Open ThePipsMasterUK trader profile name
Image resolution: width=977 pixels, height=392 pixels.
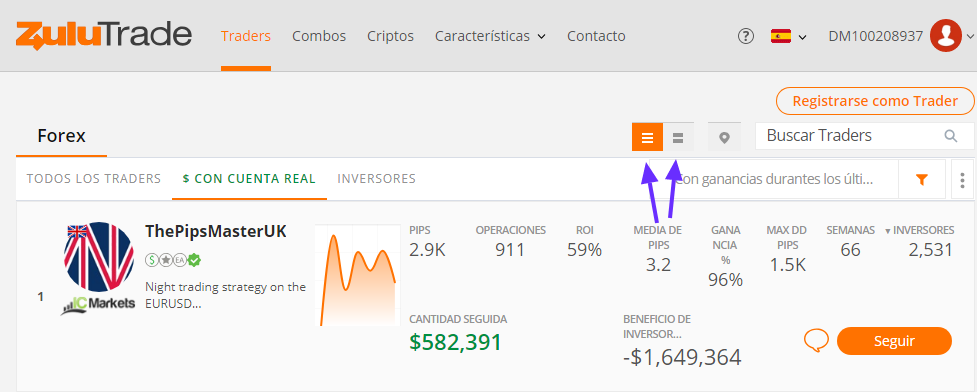(216, 231)
